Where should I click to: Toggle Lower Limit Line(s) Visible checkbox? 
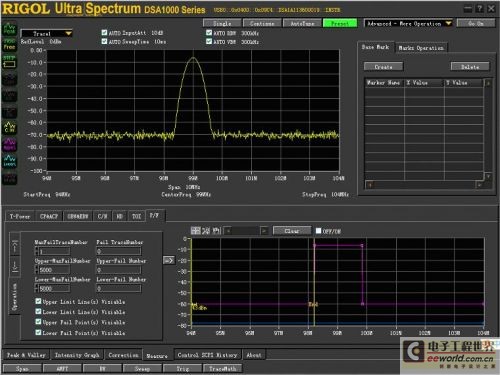[38, 312]
